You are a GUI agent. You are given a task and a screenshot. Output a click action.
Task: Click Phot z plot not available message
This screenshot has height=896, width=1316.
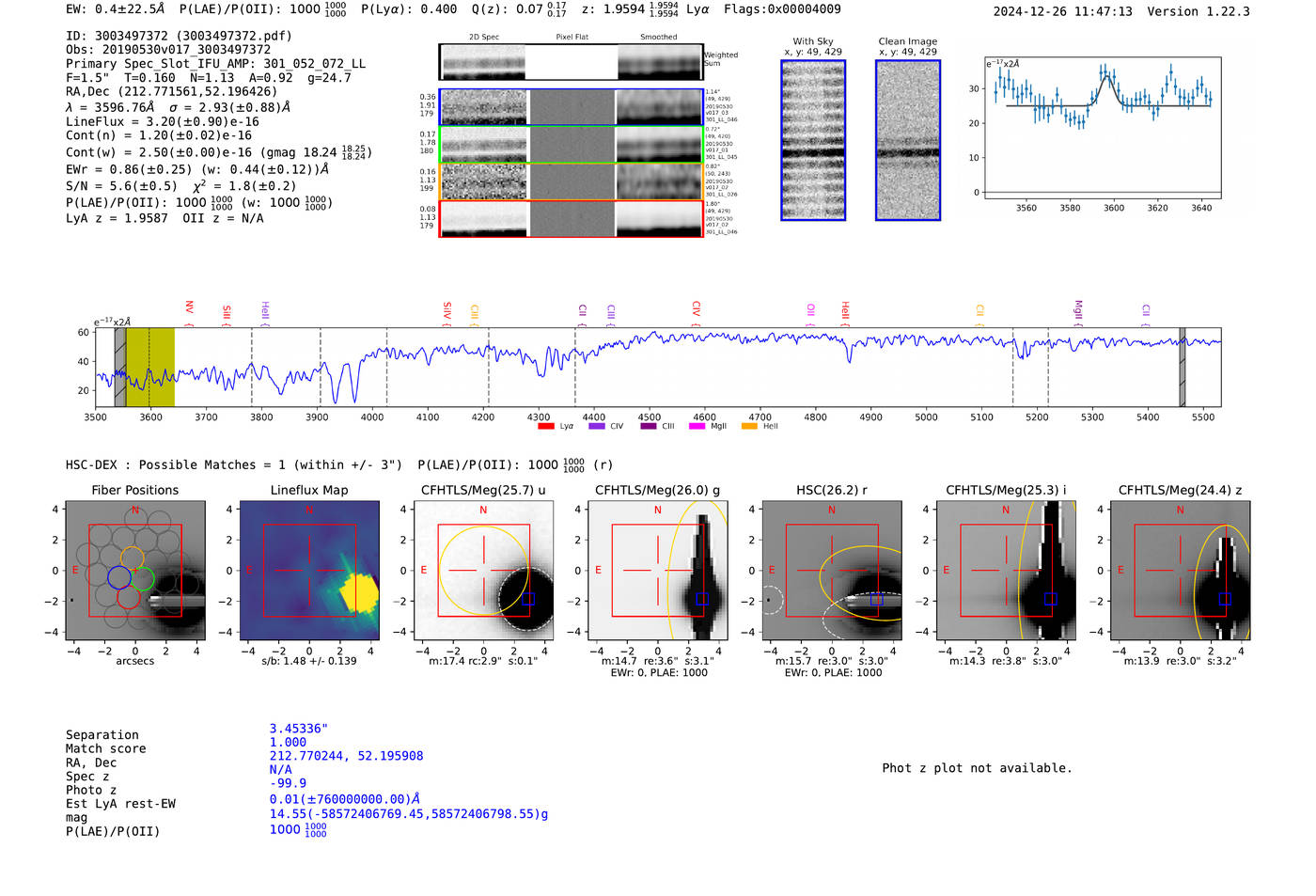[x=977, y=768]
